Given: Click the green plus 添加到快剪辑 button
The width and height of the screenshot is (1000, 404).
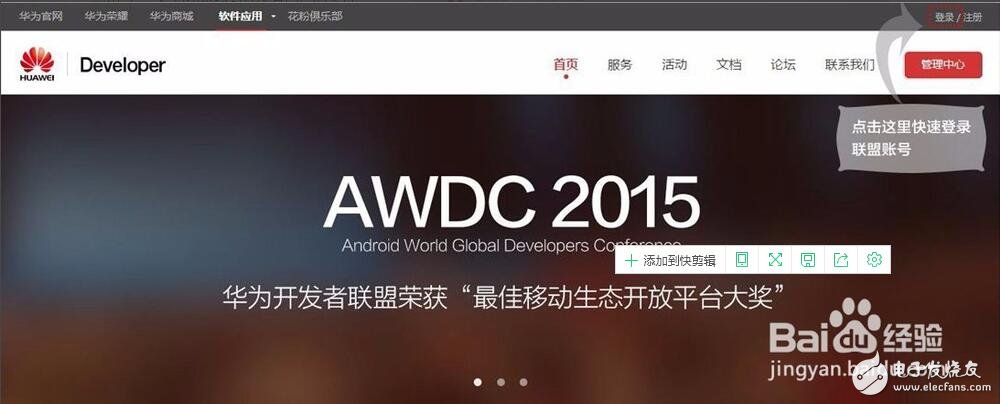Looking at the screenshot, I should click(x=671, y=260).
